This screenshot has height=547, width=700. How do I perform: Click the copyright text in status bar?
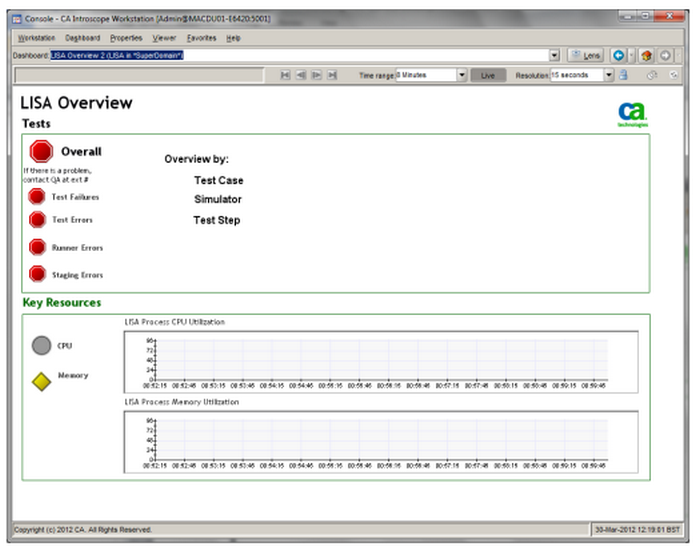83,530
